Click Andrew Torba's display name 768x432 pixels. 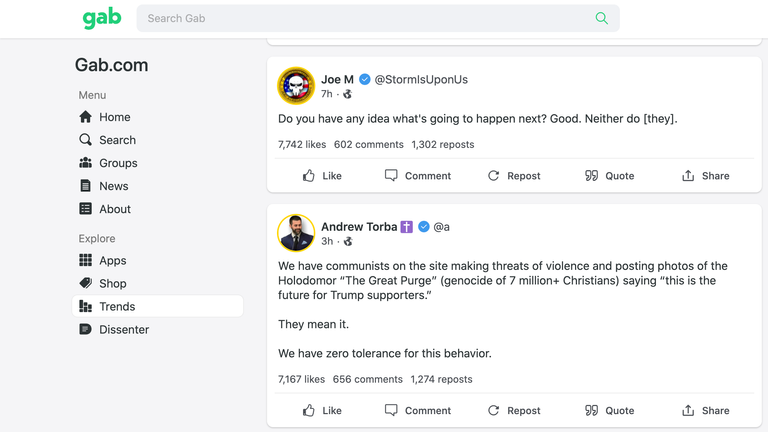click(x=359, y=227)
